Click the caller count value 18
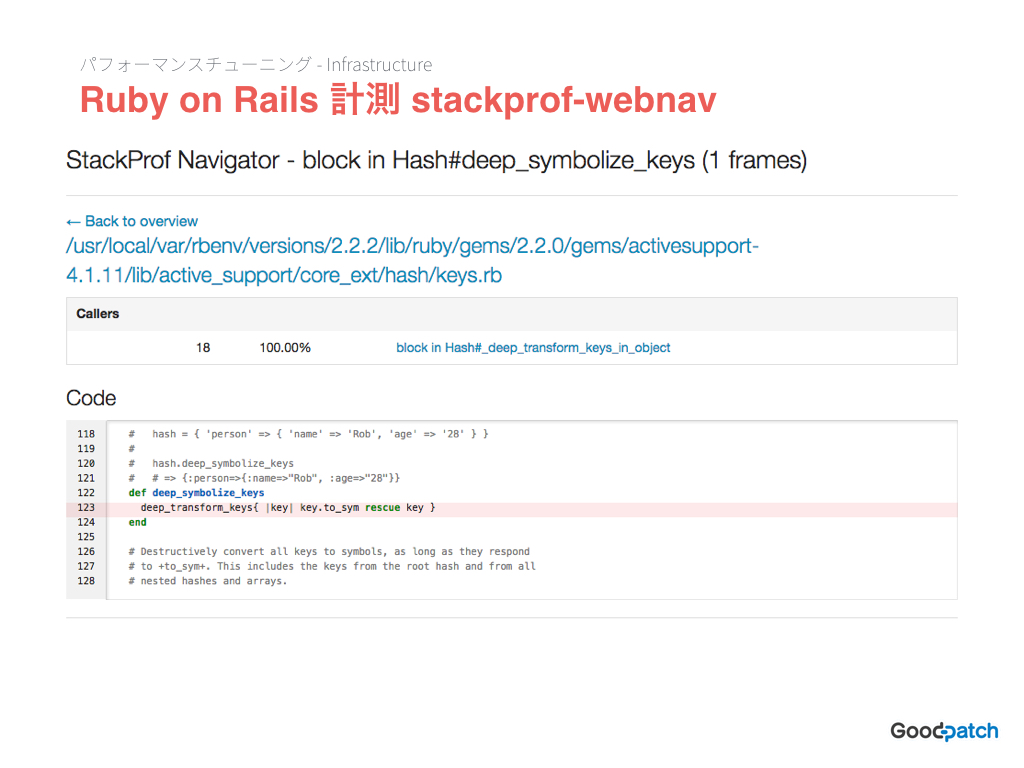Screen dimensions: 1024x768 (x=203, y=348)
